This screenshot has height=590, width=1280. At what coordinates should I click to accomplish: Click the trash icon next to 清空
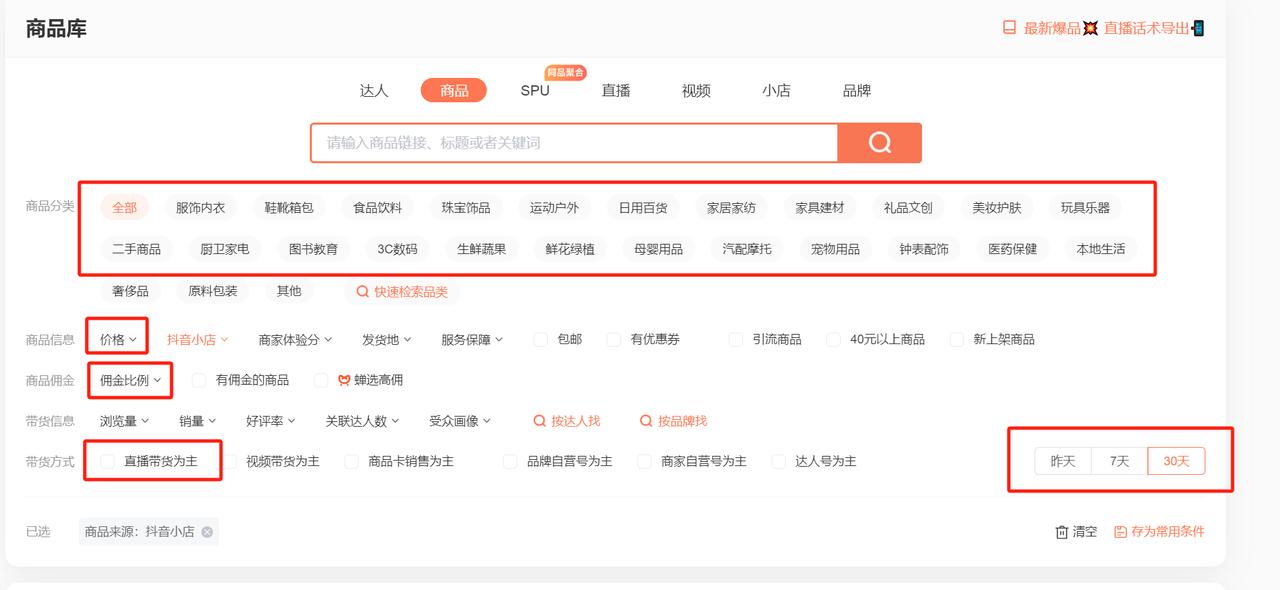click(x=1062, y=532)
